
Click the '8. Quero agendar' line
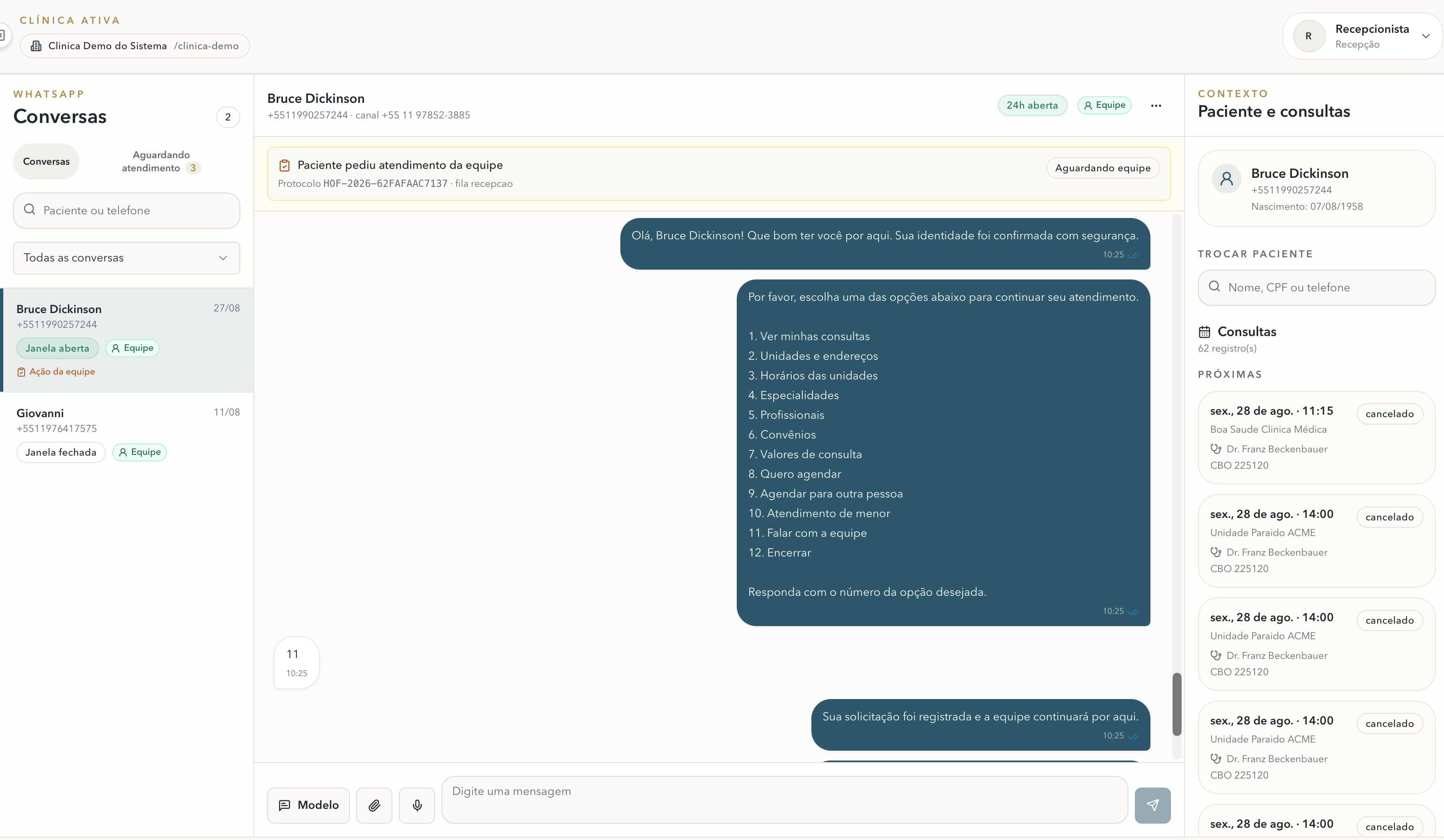tap(794, 474)
